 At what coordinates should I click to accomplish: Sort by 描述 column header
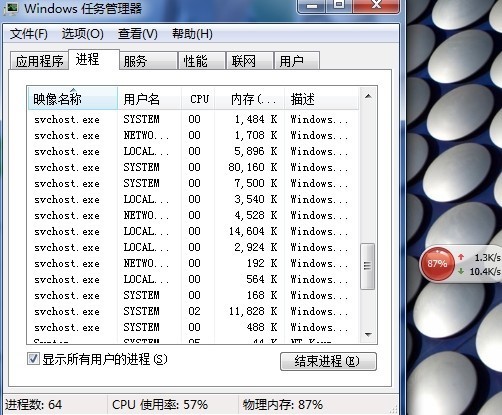321,99
